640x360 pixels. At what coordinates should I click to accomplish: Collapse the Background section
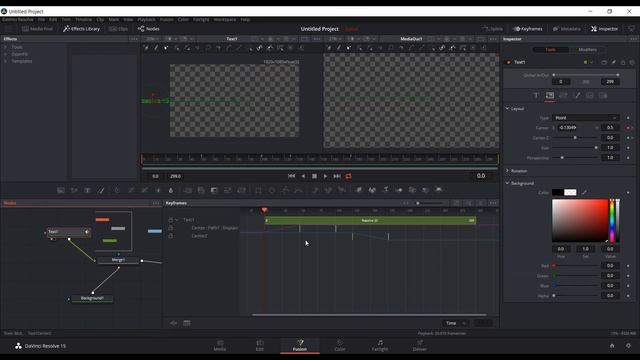(507, 183)
